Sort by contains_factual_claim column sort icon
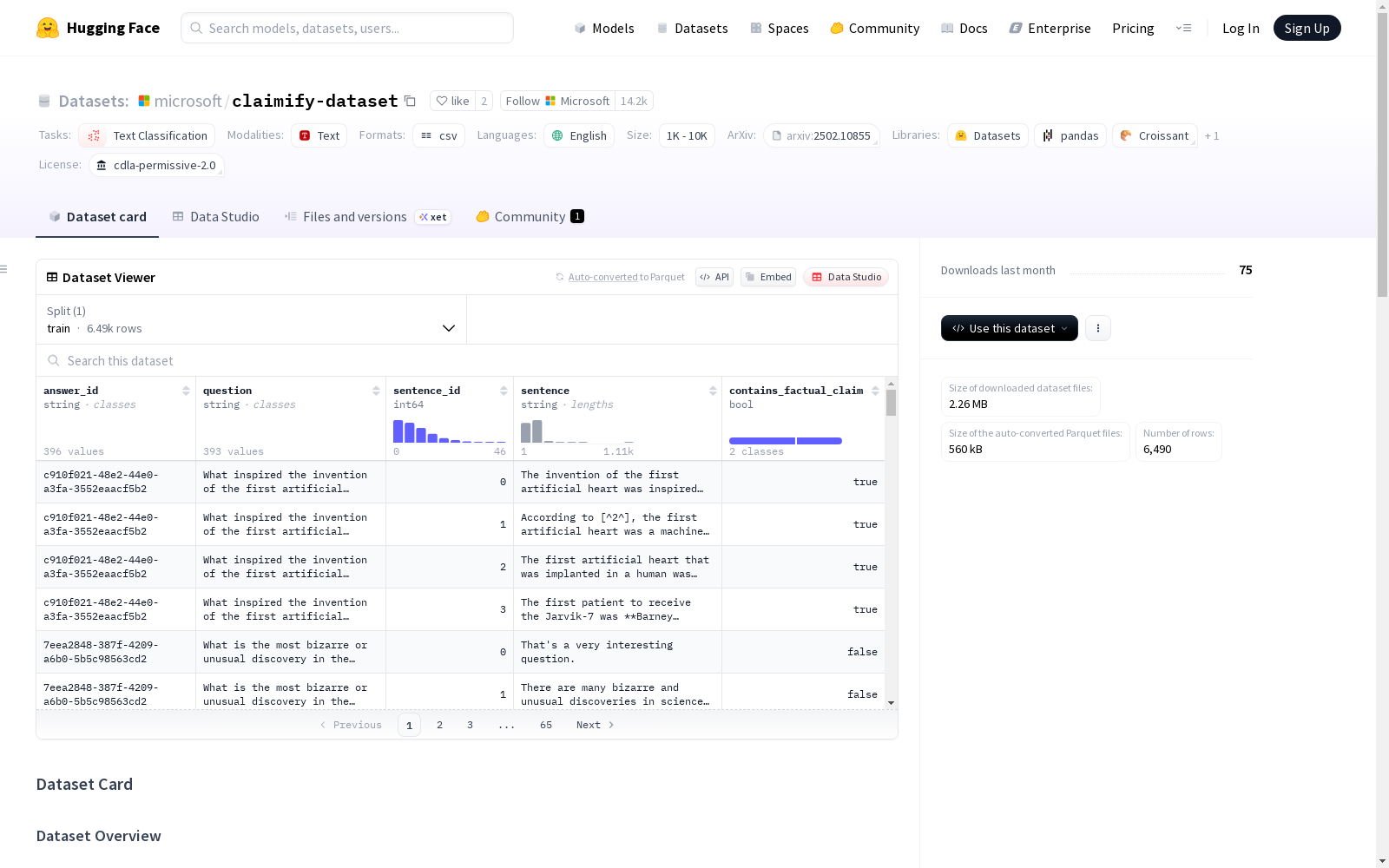This screenshot has width=1389, height=868. click(875, 391)
